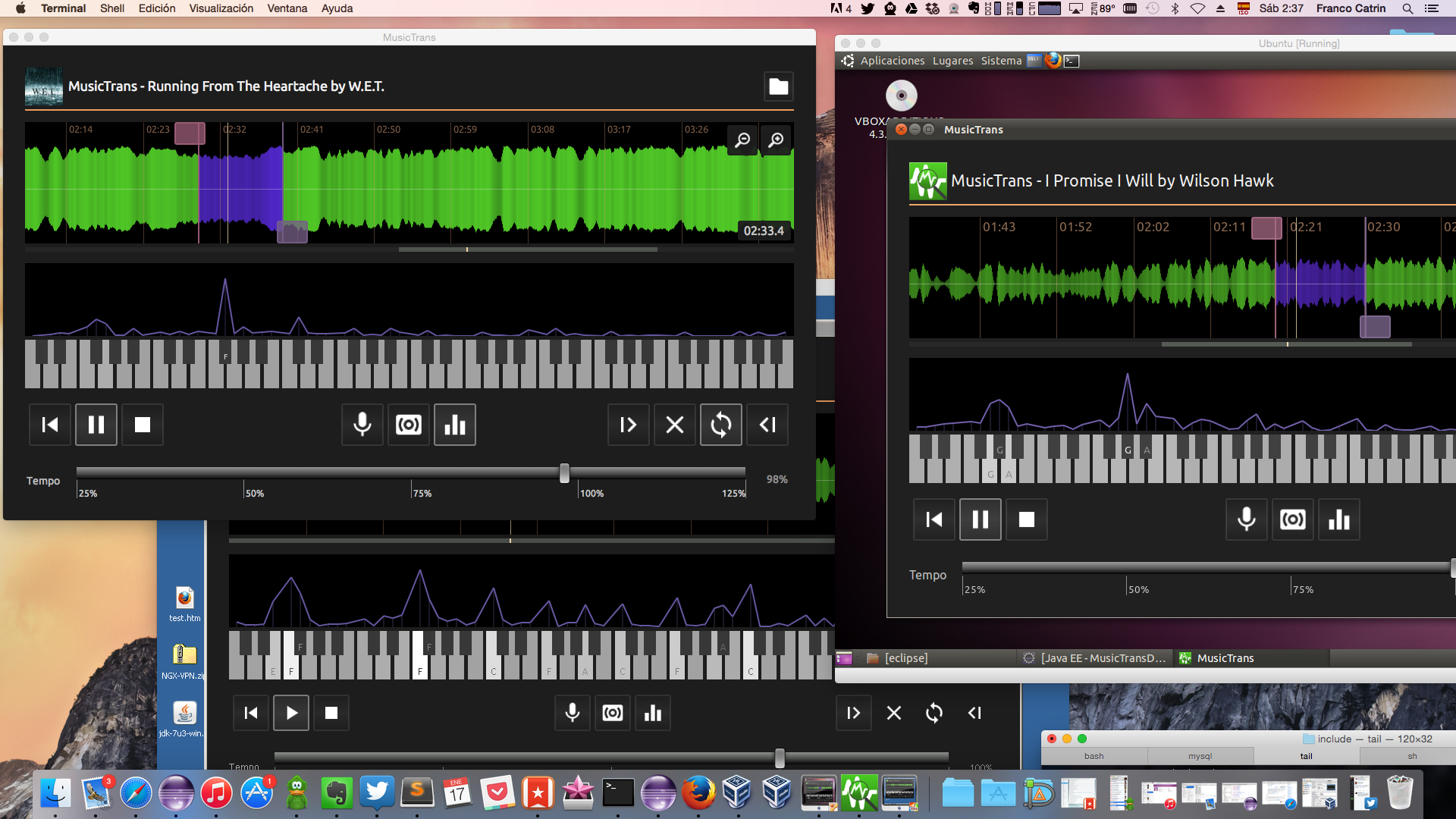
Task: Click the W.E.T. album art thumbnail
Action: [x=44, y=86]
